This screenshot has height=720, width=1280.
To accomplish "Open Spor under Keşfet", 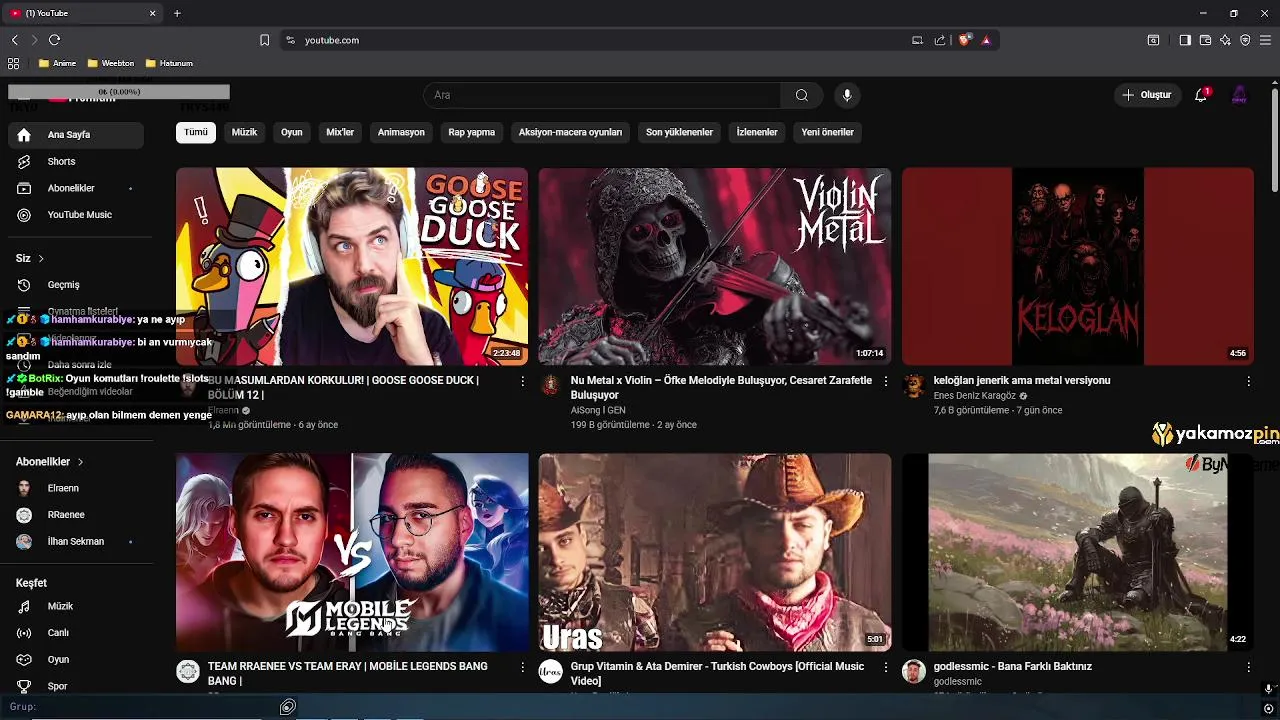I will pos(76,686).
